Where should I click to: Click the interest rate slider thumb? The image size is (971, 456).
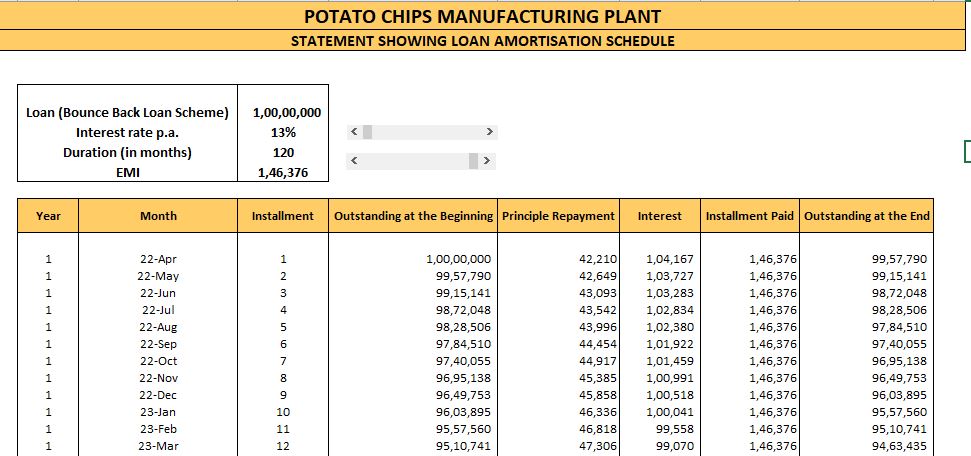[367, 132]
